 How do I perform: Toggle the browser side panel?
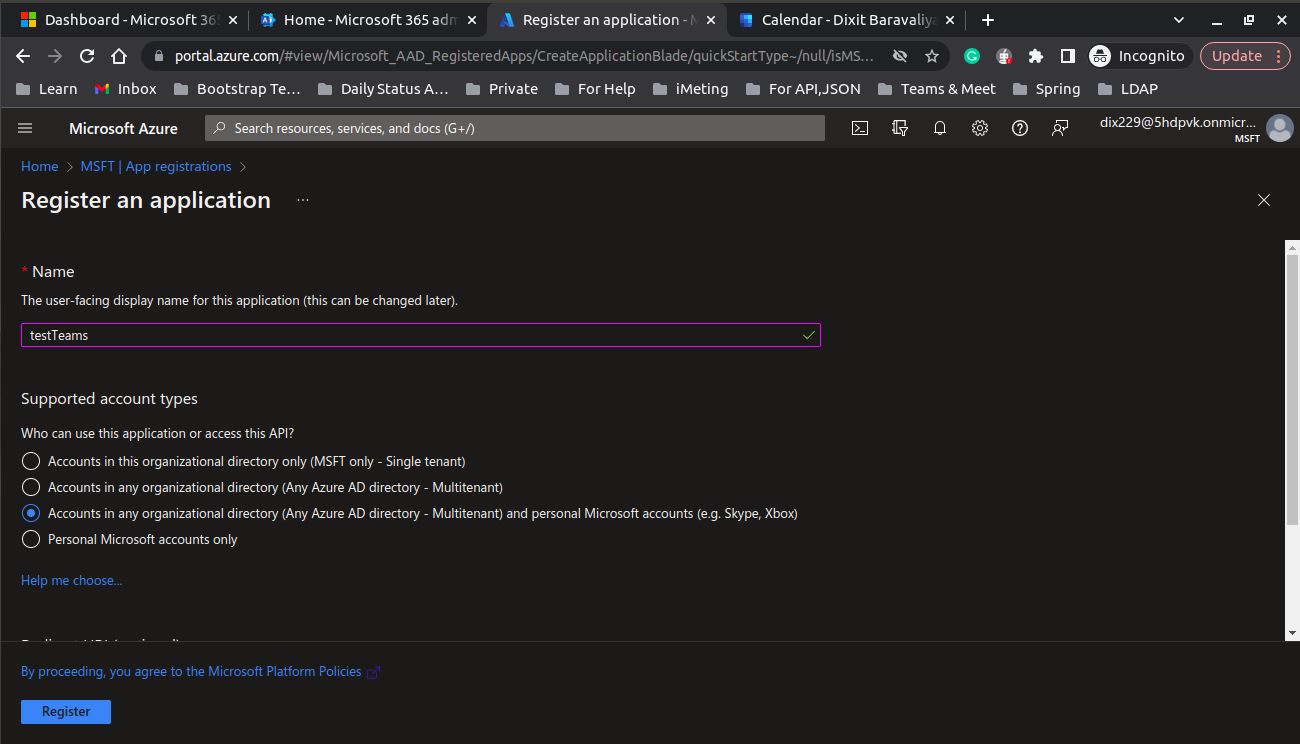pyautogui.click(x=1068, y=56)
